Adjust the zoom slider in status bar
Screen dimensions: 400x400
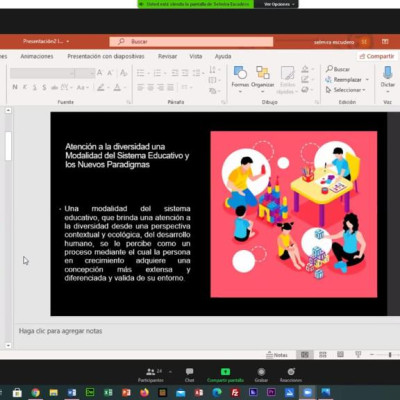point(389,355)
